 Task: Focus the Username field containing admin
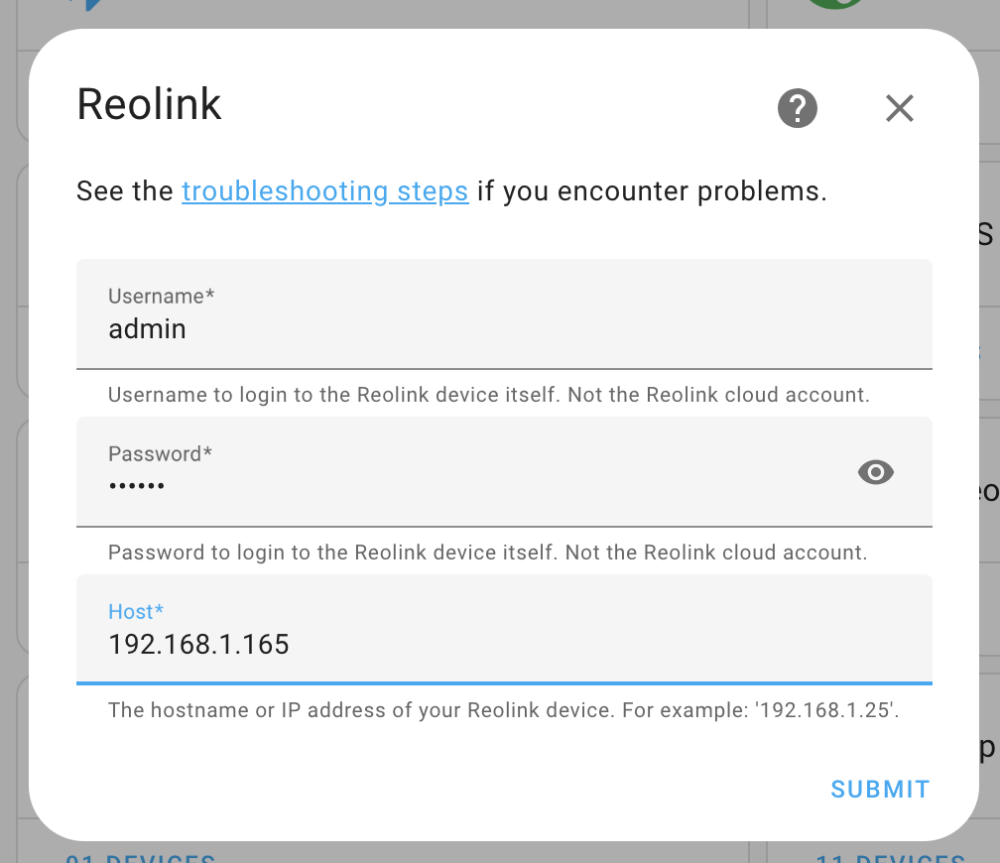pos(504,314)
